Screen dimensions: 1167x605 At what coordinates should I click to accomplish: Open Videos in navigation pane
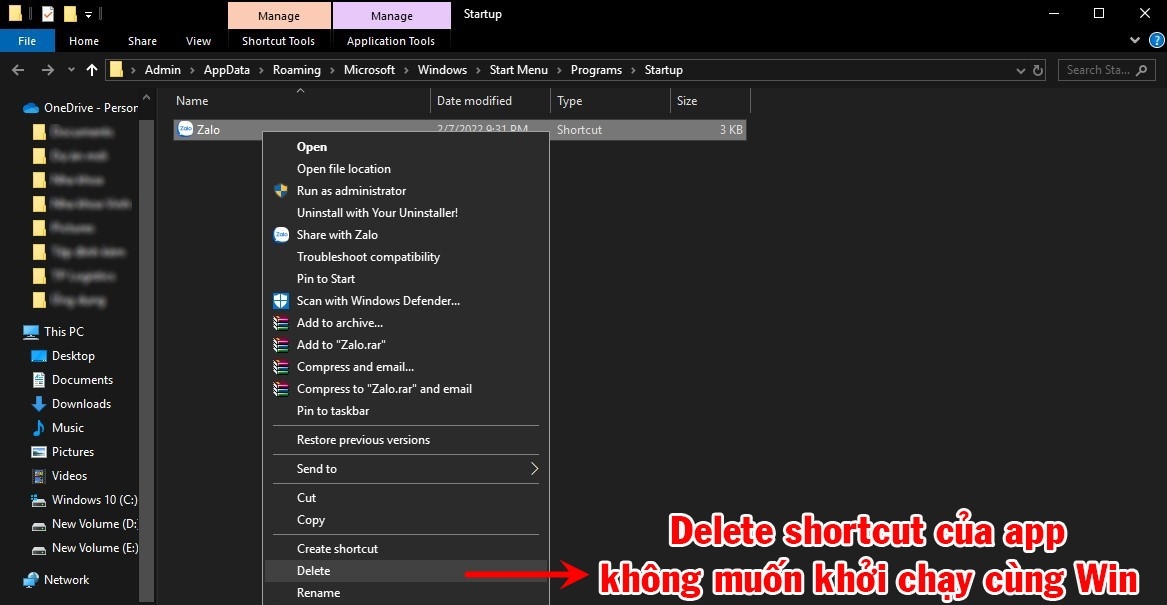tap(59, 476)
